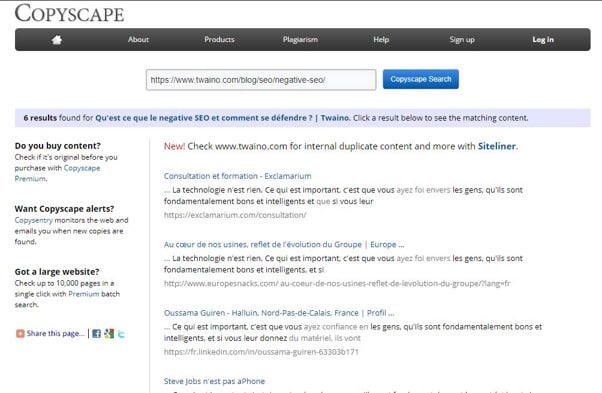Open result Oussama Guiren LinkedIn profile

[x=279, y=313]
